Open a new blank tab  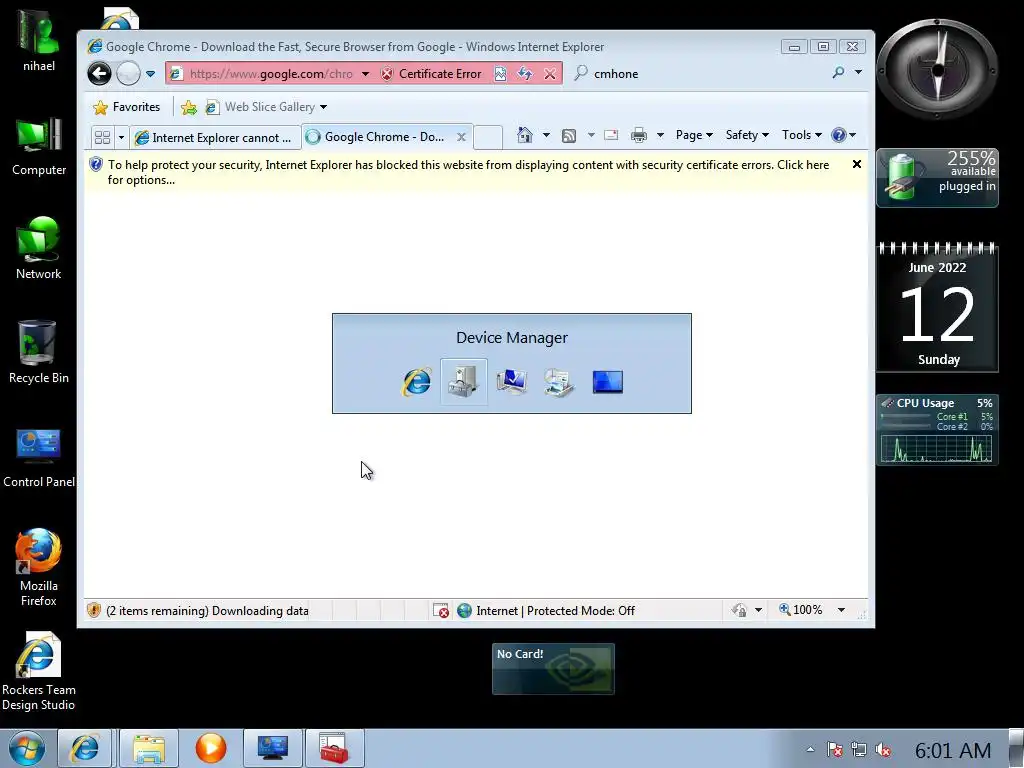(488, 137)
